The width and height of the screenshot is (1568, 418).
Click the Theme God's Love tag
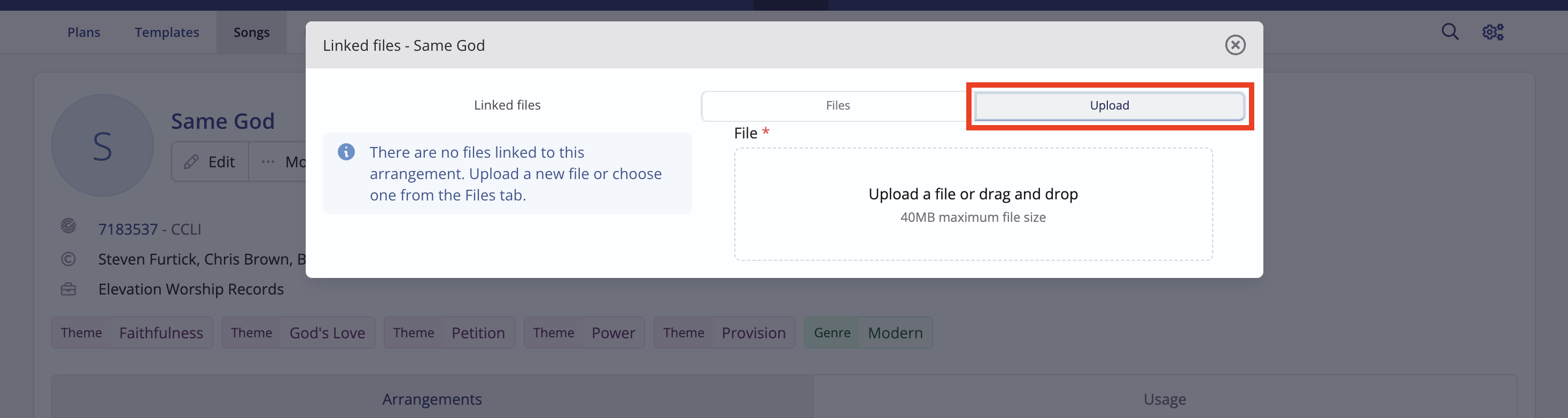(x=298, y=333)
